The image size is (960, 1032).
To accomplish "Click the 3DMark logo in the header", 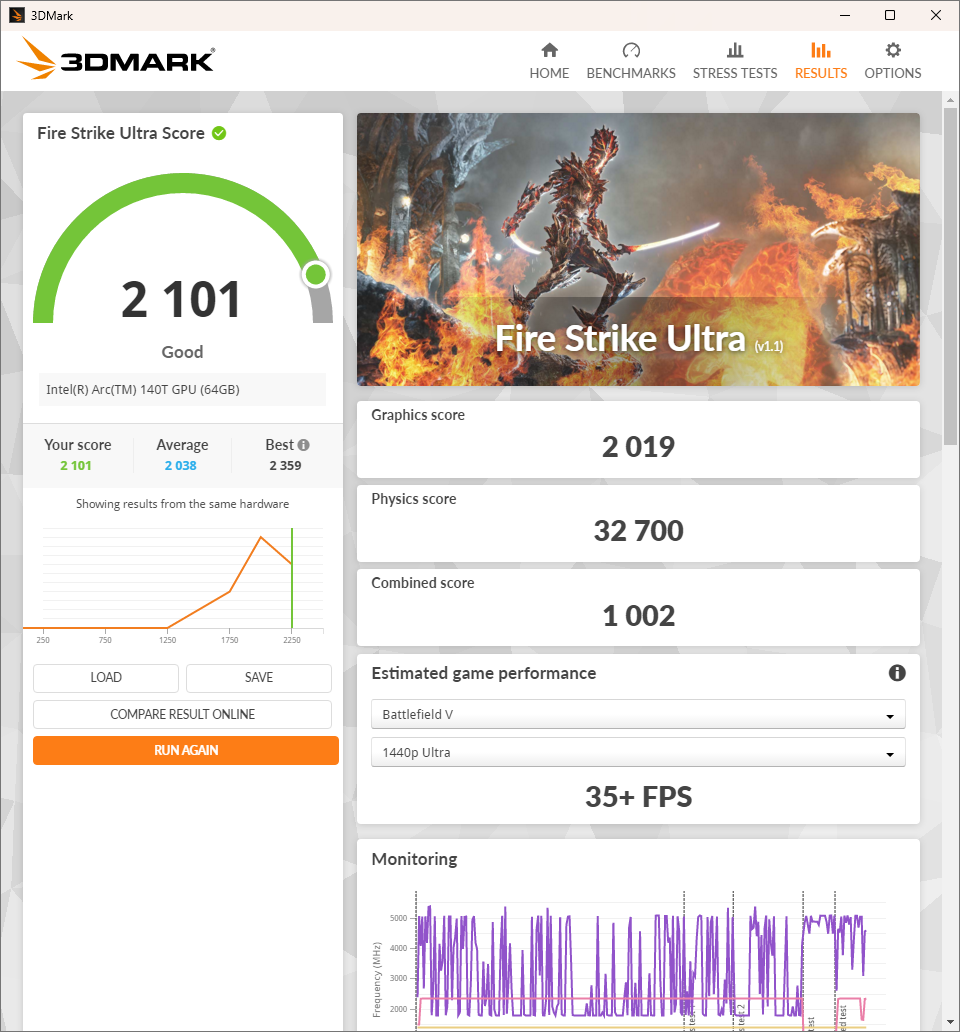I will 116,60.
